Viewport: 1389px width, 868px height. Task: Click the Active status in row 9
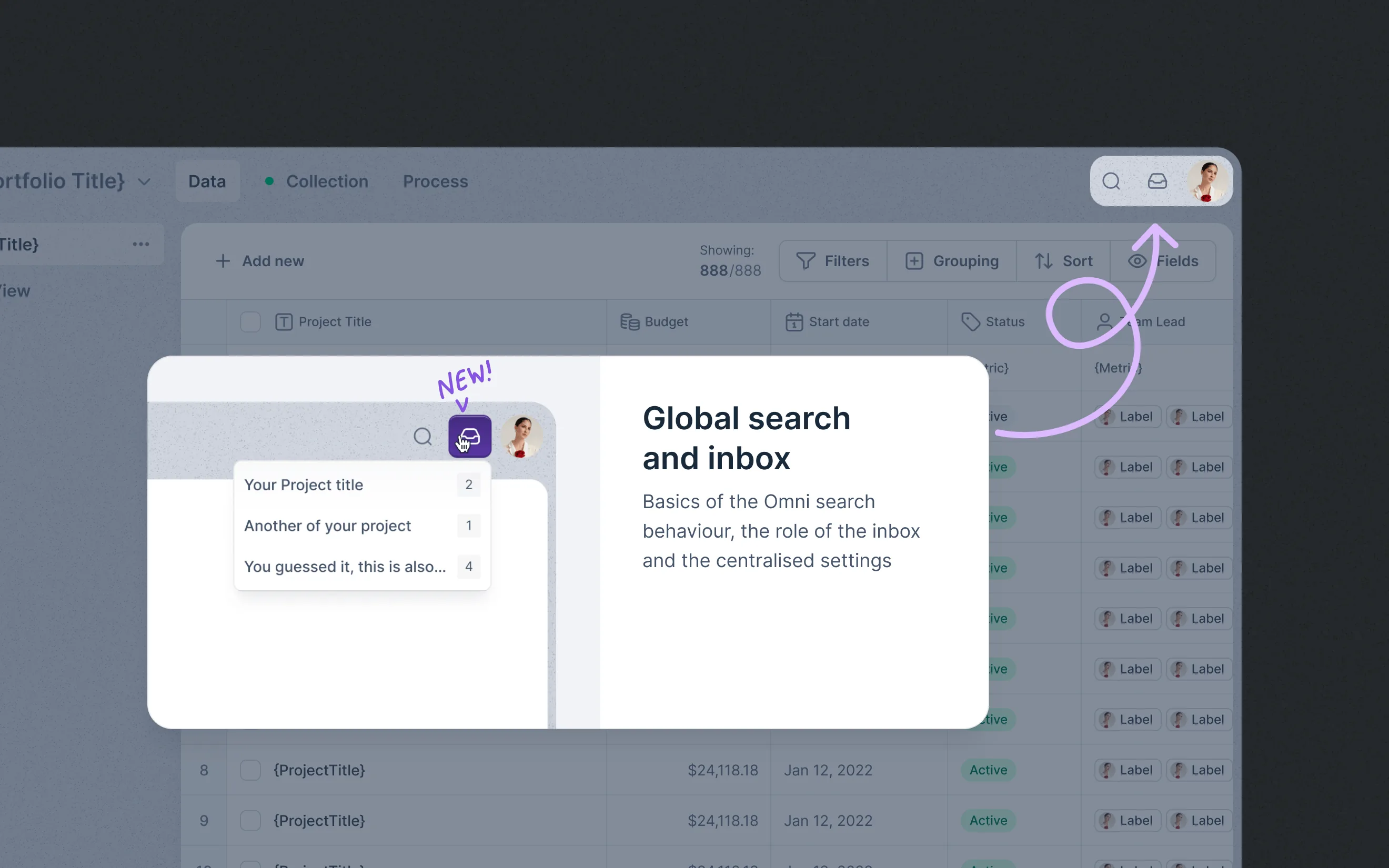pyautogui.click(x=989, y=821)
